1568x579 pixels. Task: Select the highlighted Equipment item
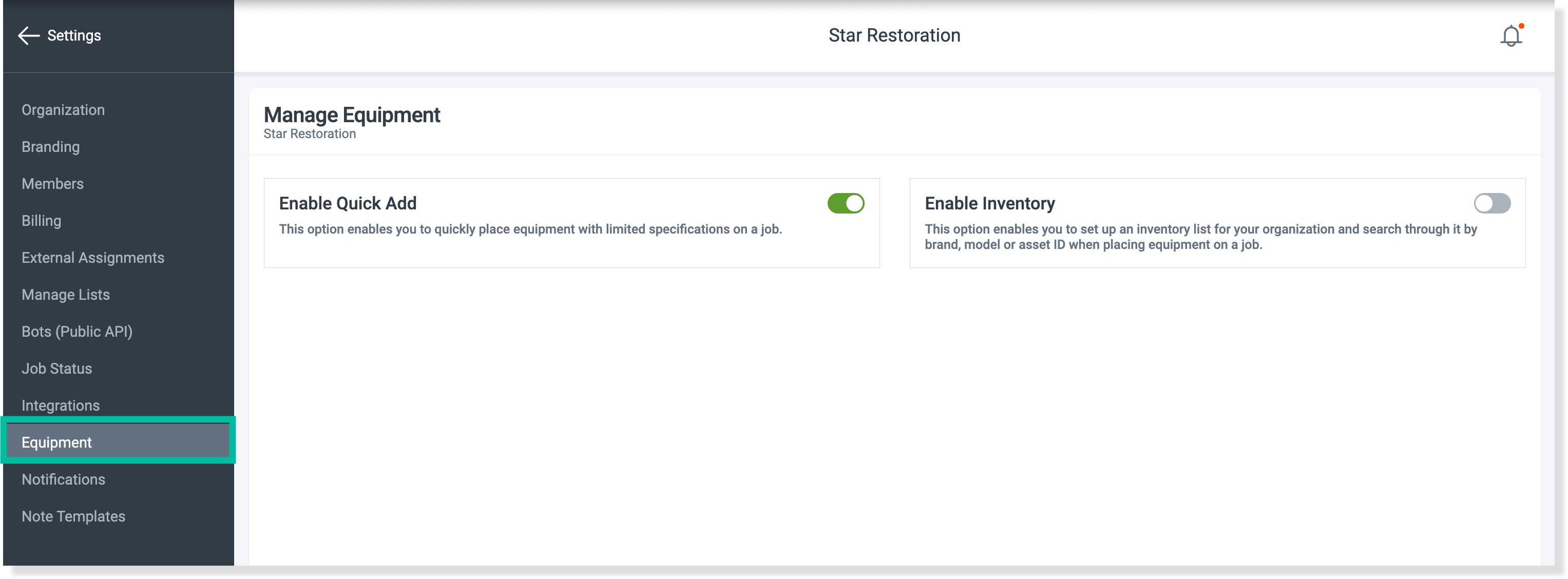click(x=118, y=442)
